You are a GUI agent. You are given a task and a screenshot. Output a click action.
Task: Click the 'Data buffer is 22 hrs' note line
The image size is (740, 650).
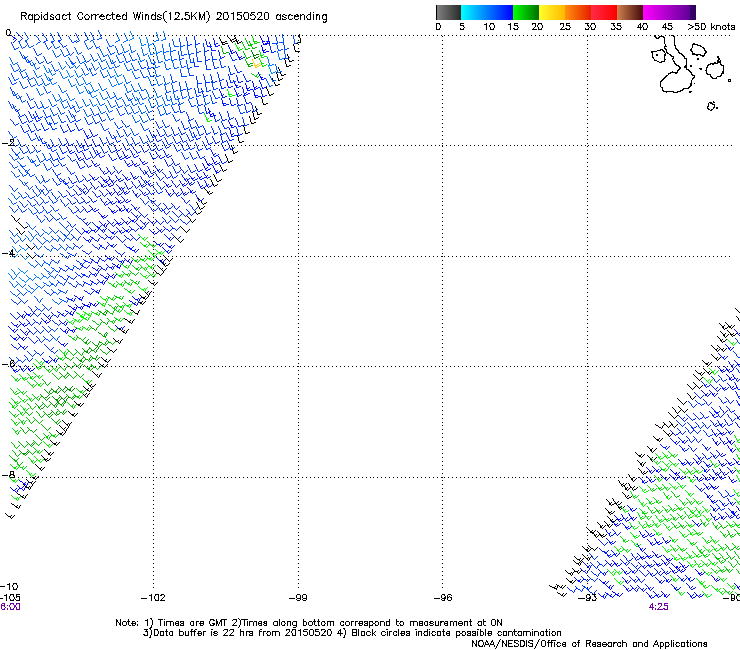click(x=352, y=633)
